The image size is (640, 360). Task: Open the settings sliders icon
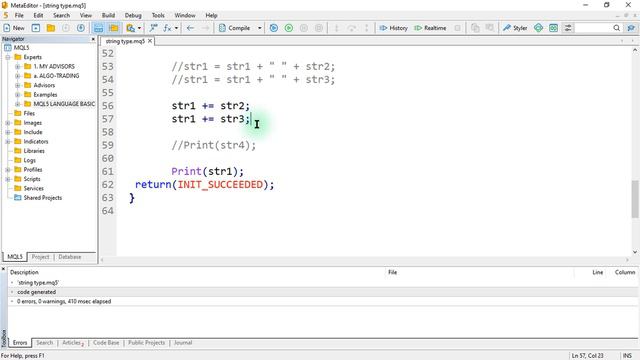point(568,28)
